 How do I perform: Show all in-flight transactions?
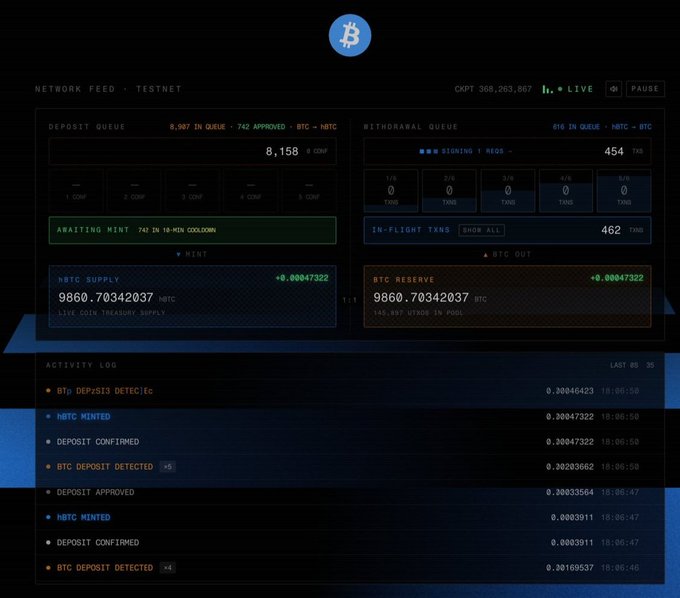[x=481, y=230]
